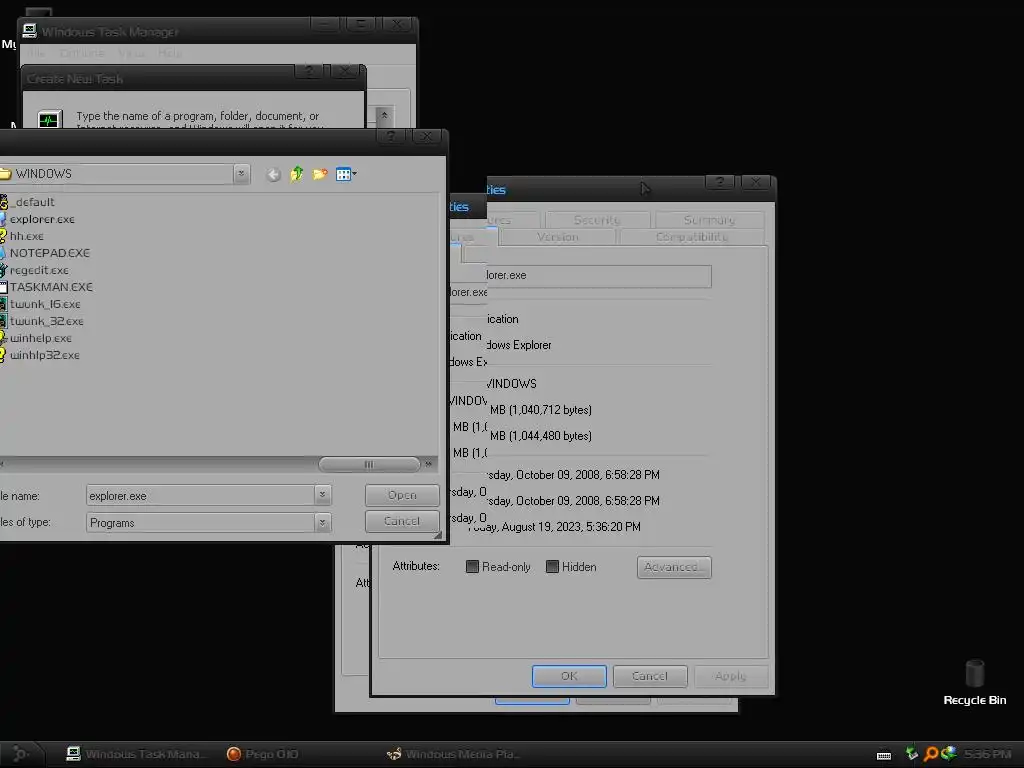This screenshot has width=1024, height=768.
Task: Go up one level in the Open dialog
Action: [296, 174]
